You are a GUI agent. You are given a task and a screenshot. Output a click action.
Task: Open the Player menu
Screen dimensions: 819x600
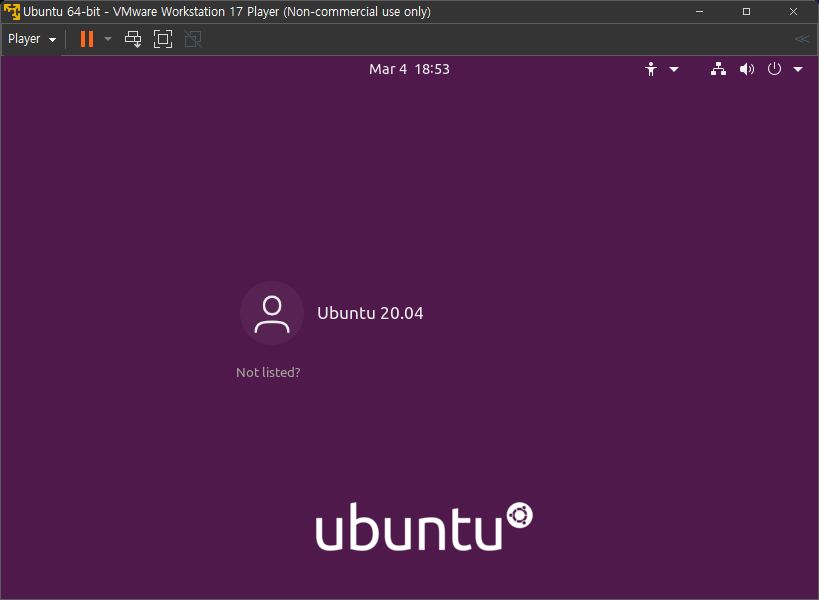point(24,38)
